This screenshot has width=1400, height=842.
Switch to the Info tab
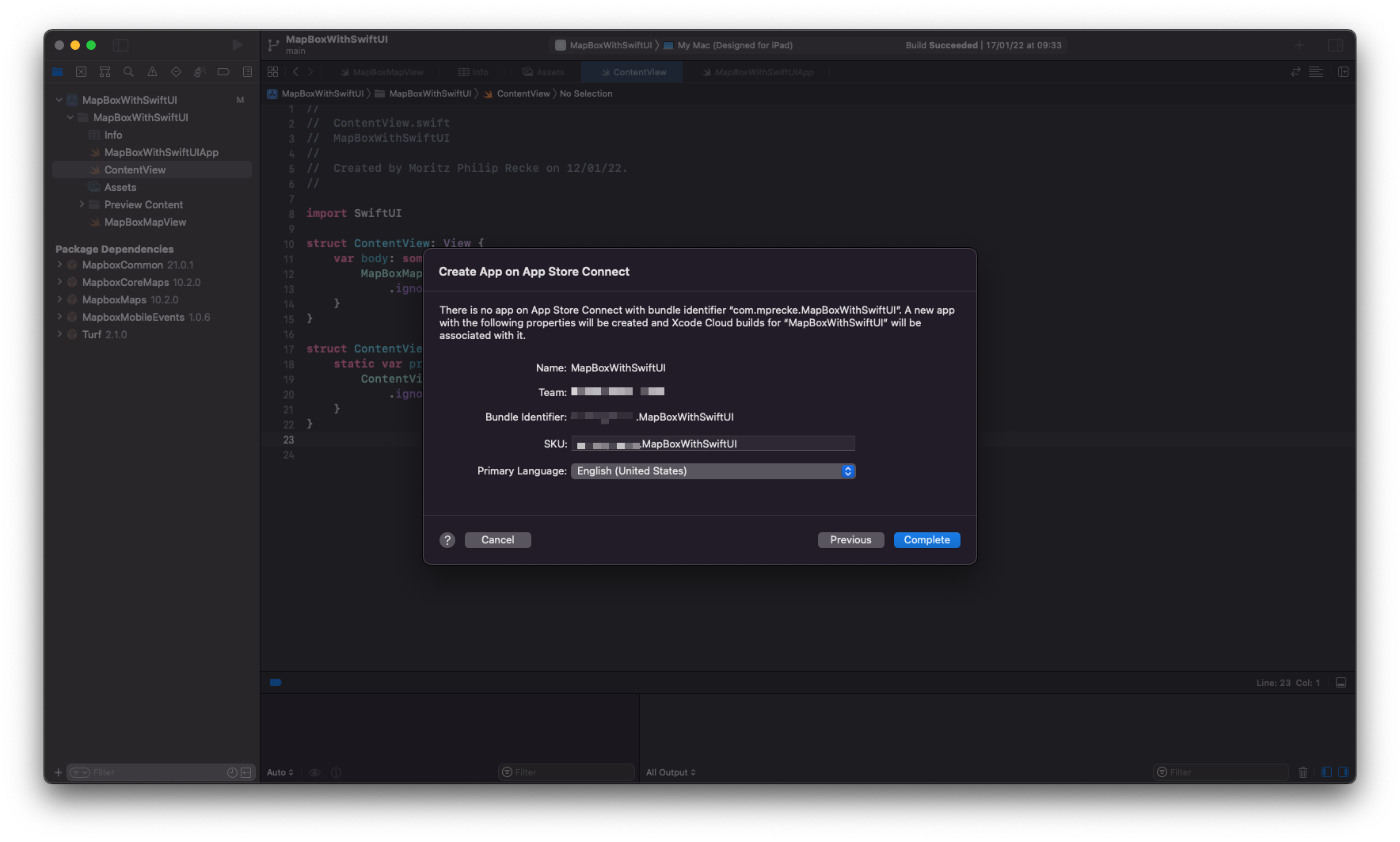(x=473, y=72)
